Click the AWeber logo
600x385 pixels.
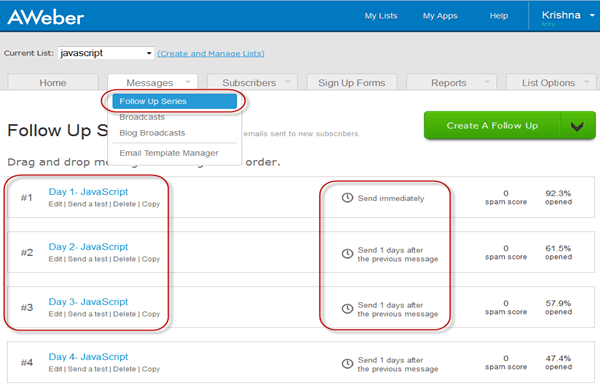(46, 17)
